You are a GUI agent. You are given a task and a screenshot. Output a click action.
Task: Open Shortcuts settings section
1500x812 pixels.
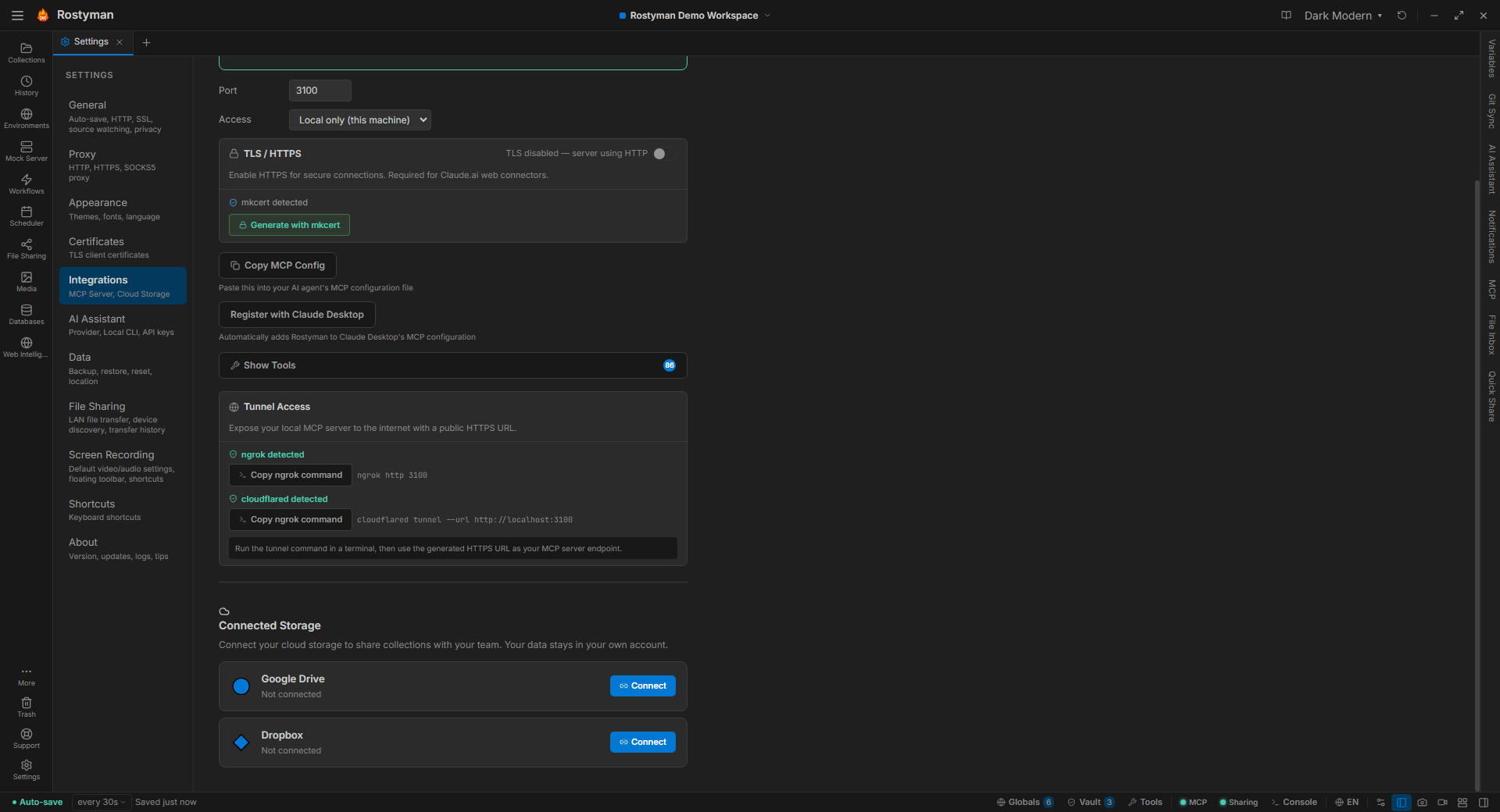click(123, 510)
